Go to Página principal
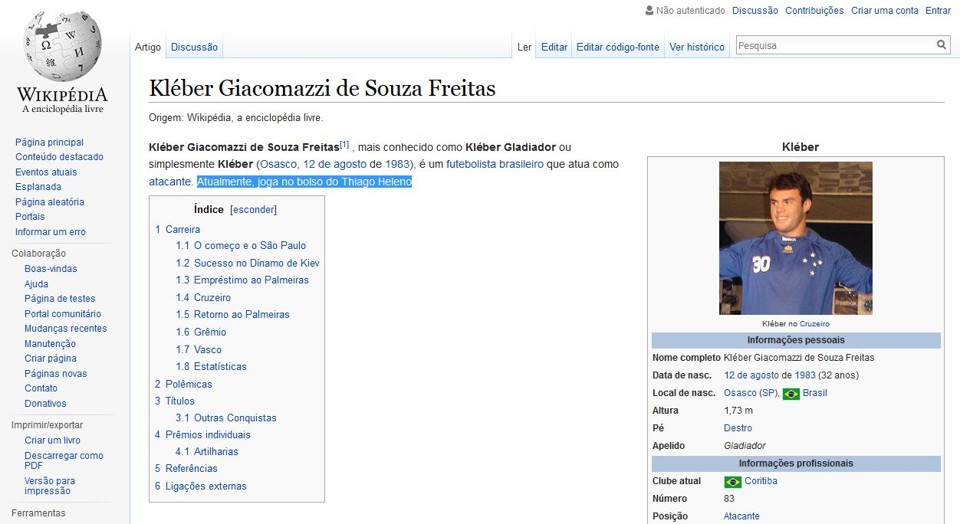The width and height of the screenshot is (960, 524). 50,142
